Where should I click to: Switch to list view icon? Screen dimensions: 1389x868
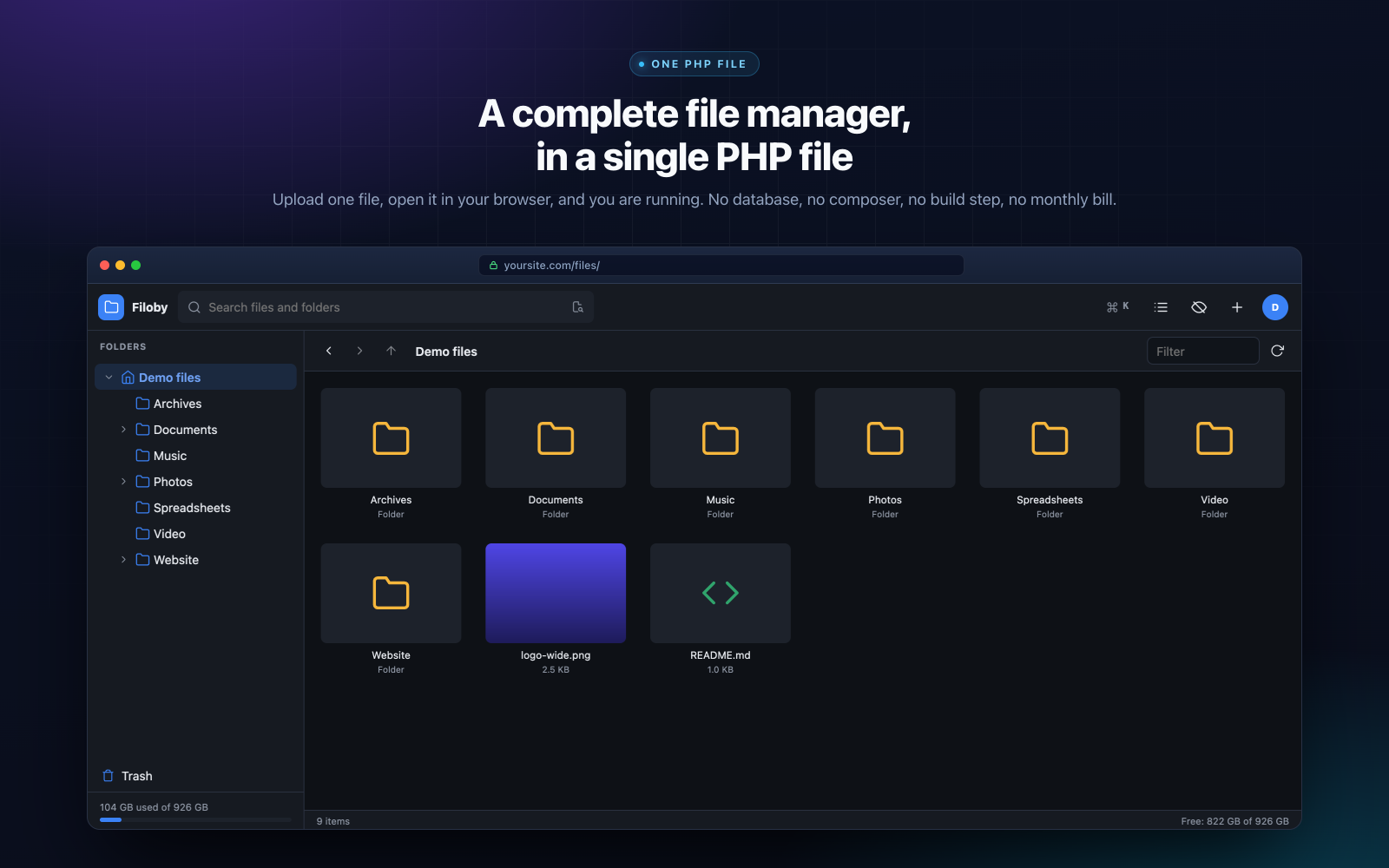pyautogui.click(x=1161, y=307)
